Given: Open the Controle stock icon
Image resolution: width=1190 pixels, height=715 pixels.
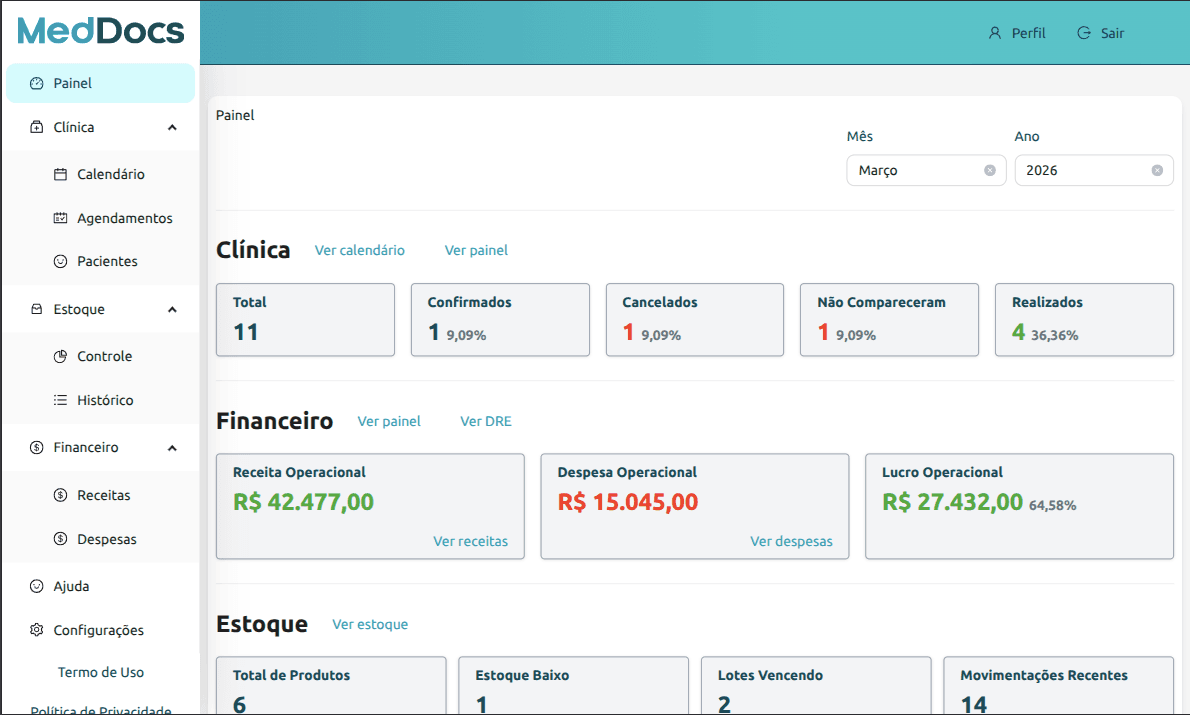Looking at the screenshot, I should click(x=58, y=356).
